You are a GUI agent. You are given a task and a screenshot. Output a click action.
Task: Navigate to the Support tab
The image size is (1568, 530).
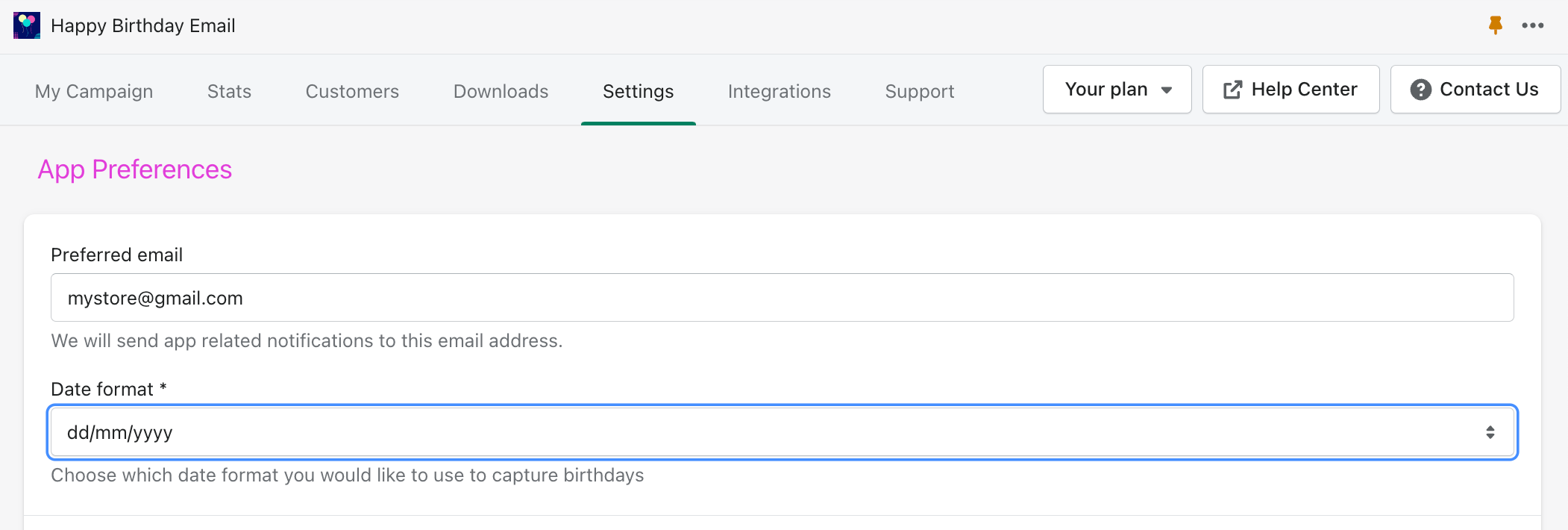pyautogui.click(x=919, y=91)
